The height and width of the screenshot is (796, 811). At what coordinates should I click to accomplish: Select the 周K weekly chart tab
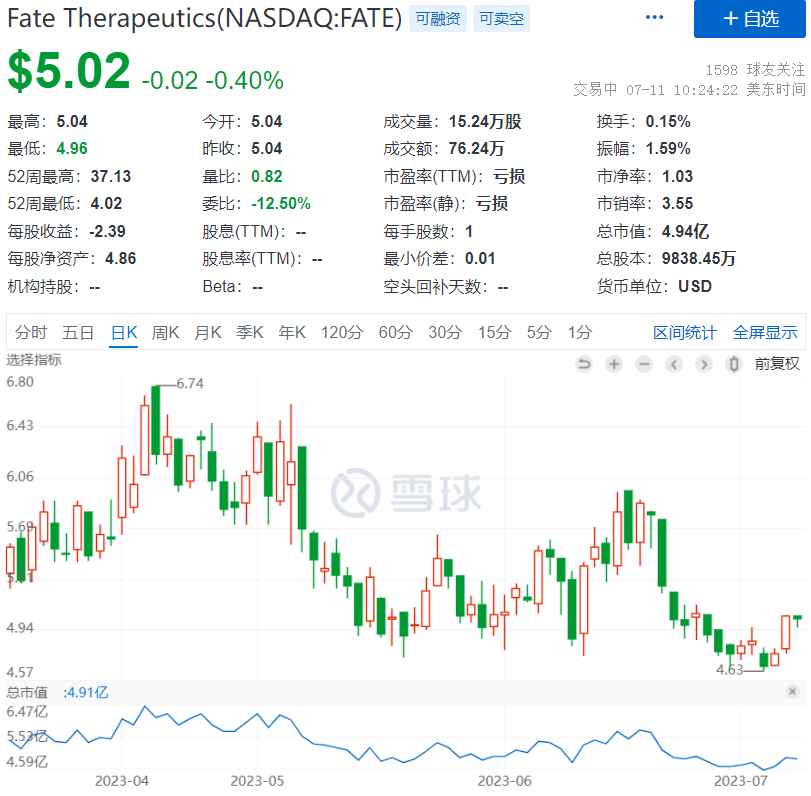pyautogui.click(x=165, y=332)
